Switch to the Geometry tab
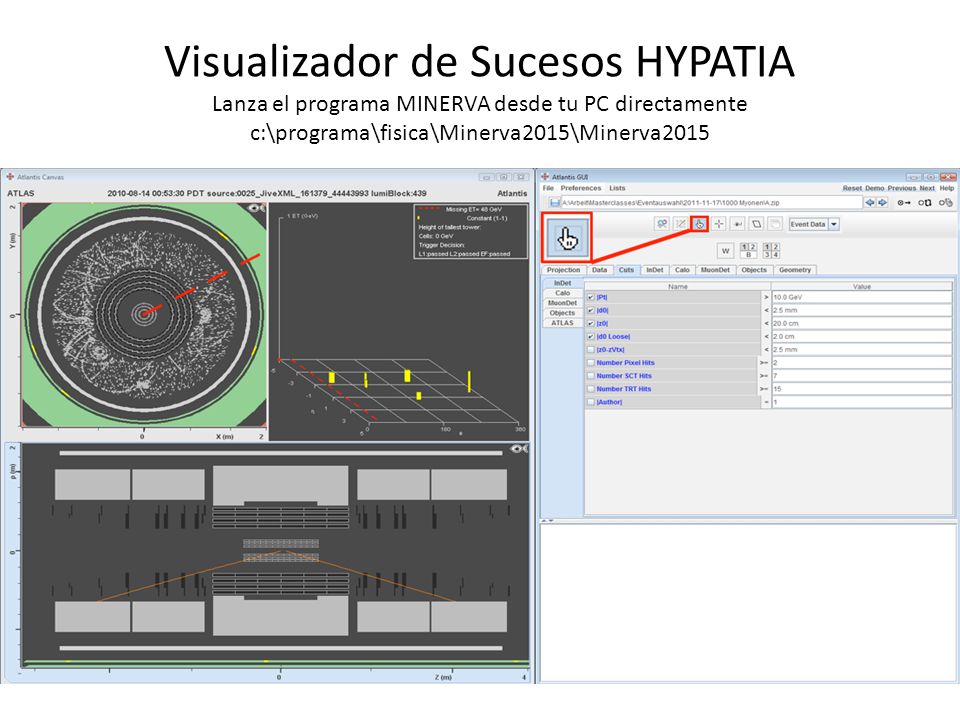 tap(795, 270)
